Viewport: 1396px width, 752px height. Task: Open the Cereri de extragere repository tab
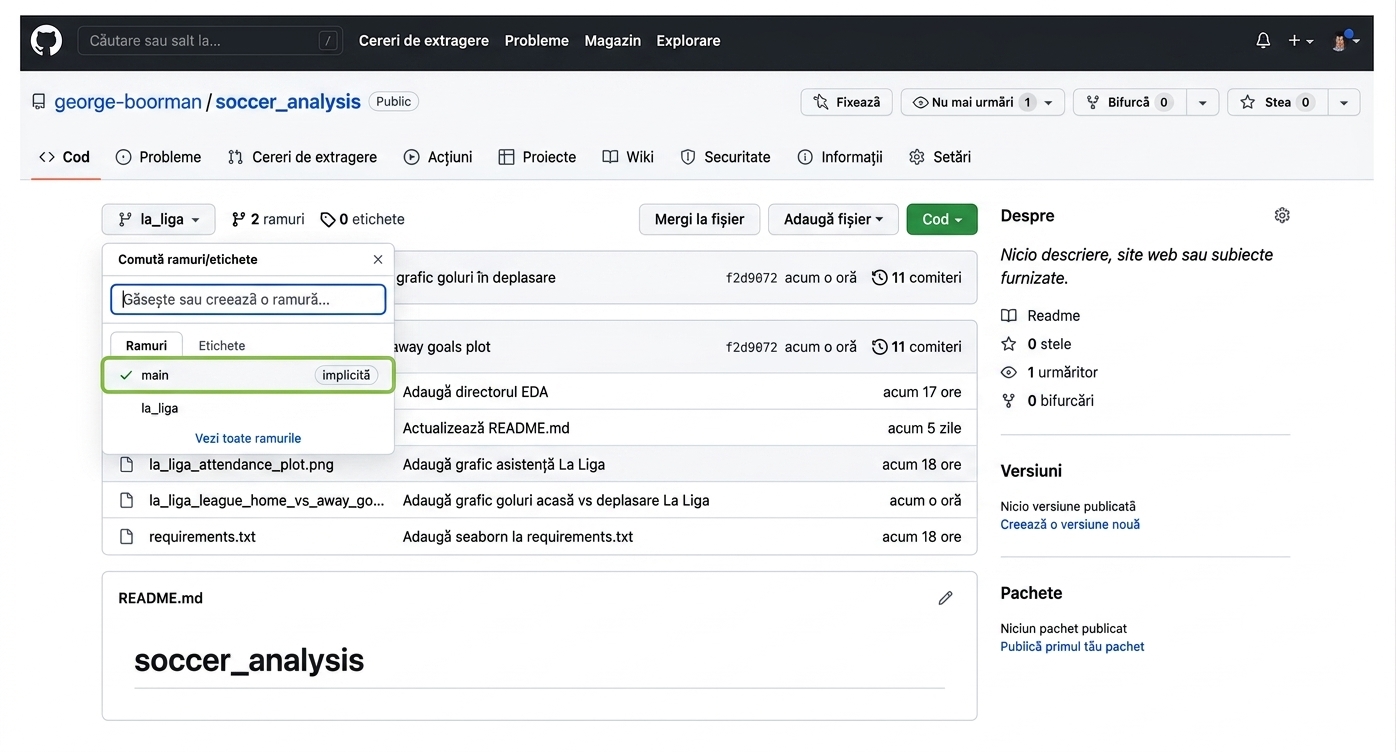click(x=302, y=157)
